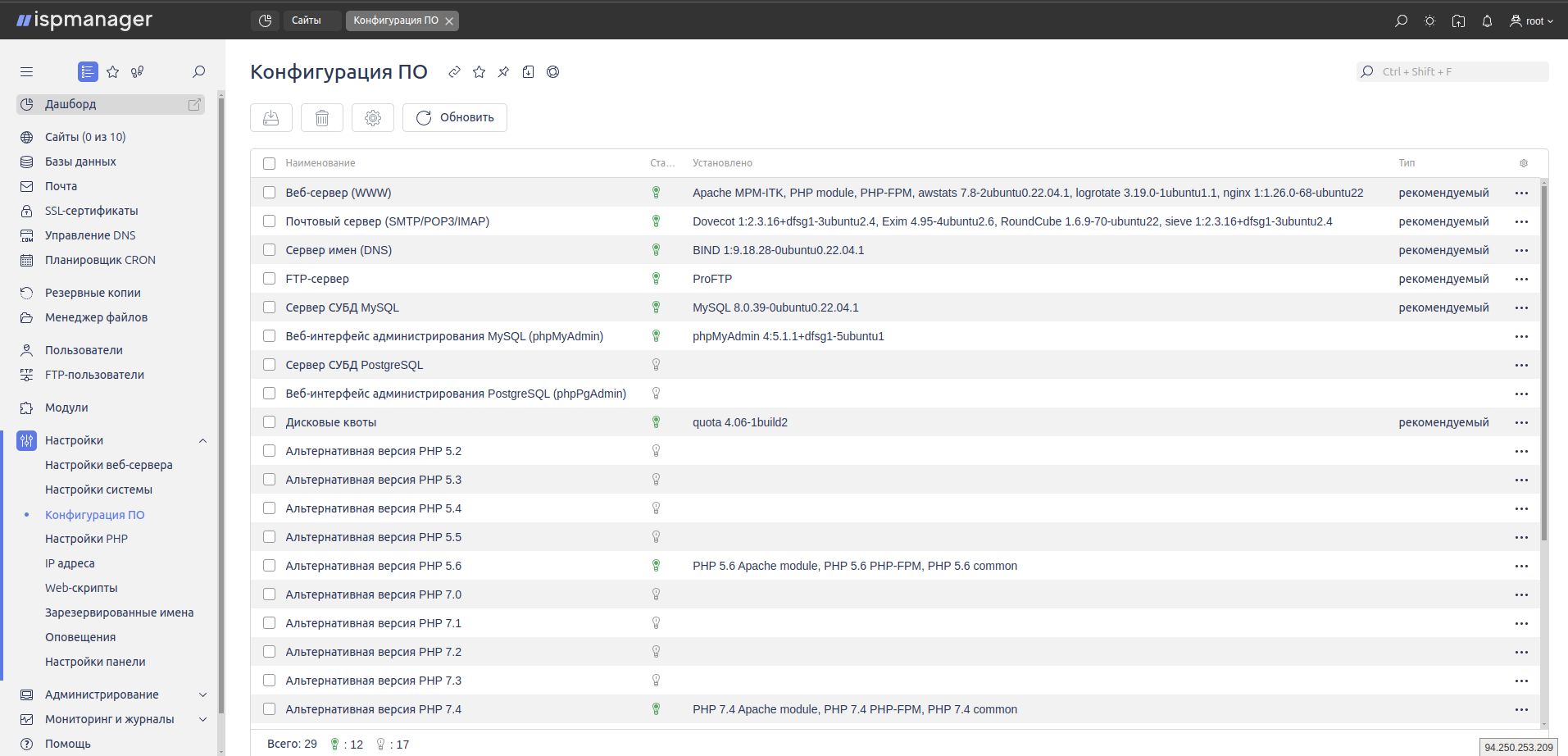
Task: Copy page link icon next to title
Action: (454, 72)
